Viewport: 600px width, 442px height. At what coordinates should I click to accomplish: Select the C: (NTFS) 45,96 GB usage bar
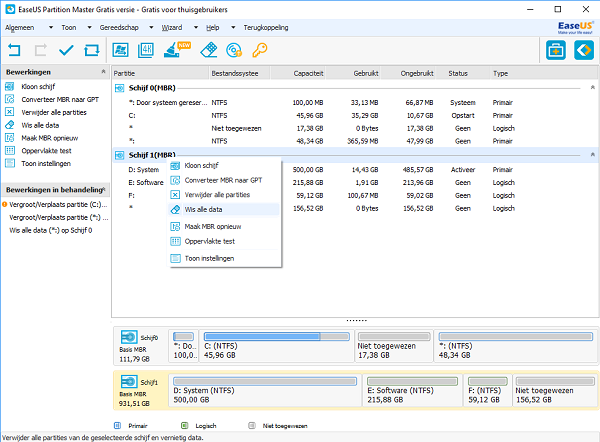(277, 337)
